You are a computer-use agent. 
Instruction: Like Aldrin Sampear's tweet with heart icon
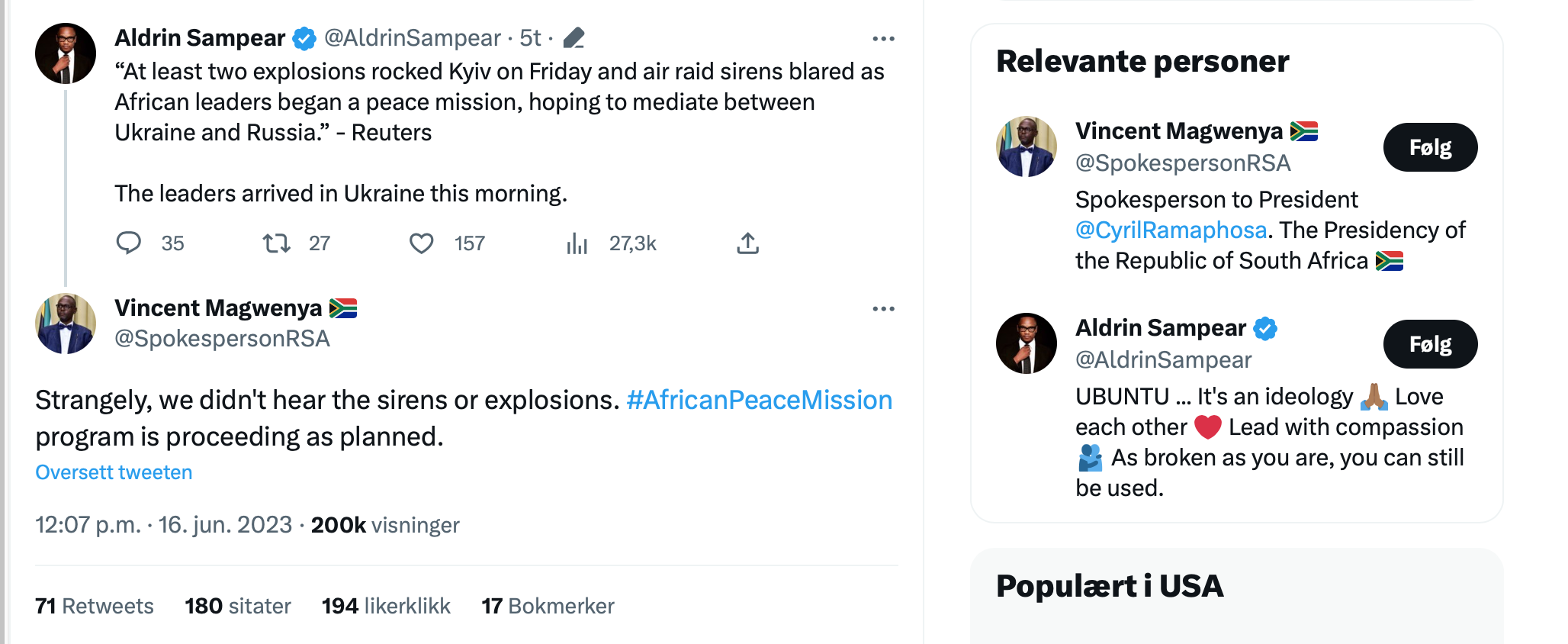click(421, 243)
